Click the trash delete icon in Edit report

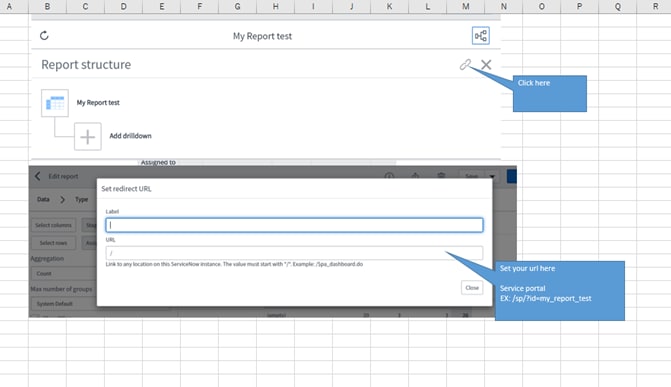441,176
